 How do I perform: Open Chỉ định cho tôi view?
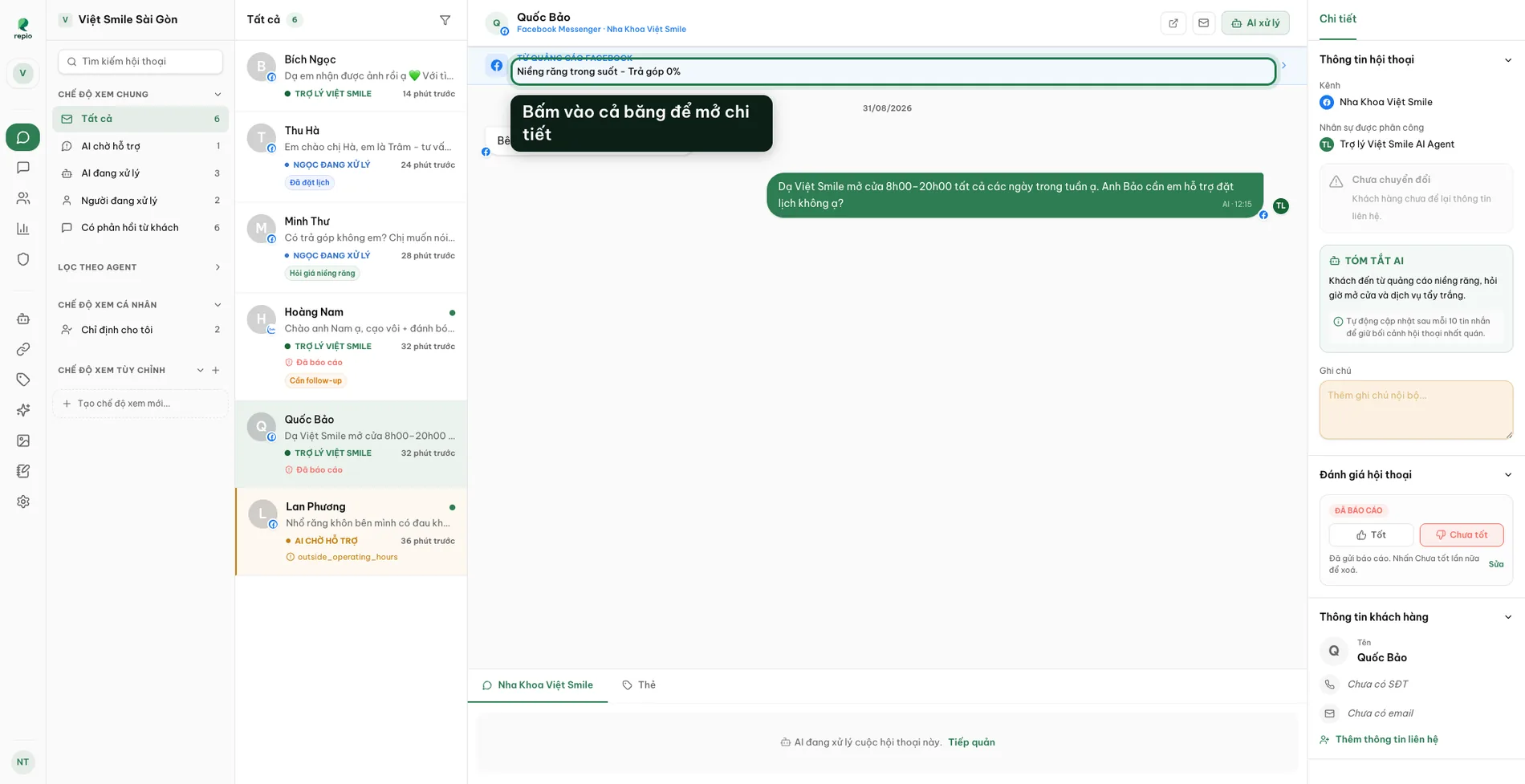point(140,330)
